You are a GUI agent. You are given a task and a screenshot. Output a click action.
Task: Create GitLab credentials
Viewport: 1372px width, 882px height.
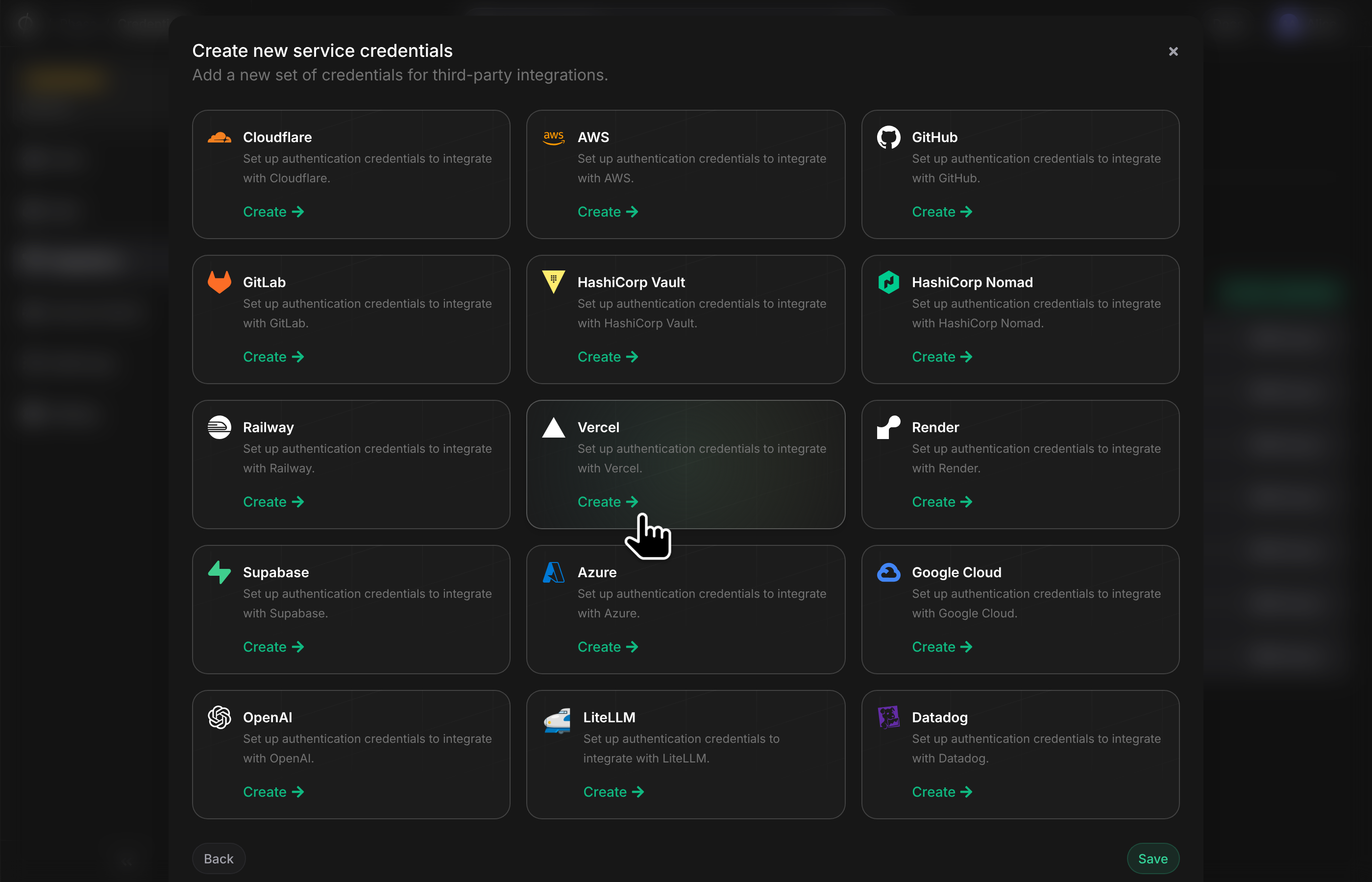(273, 357)
